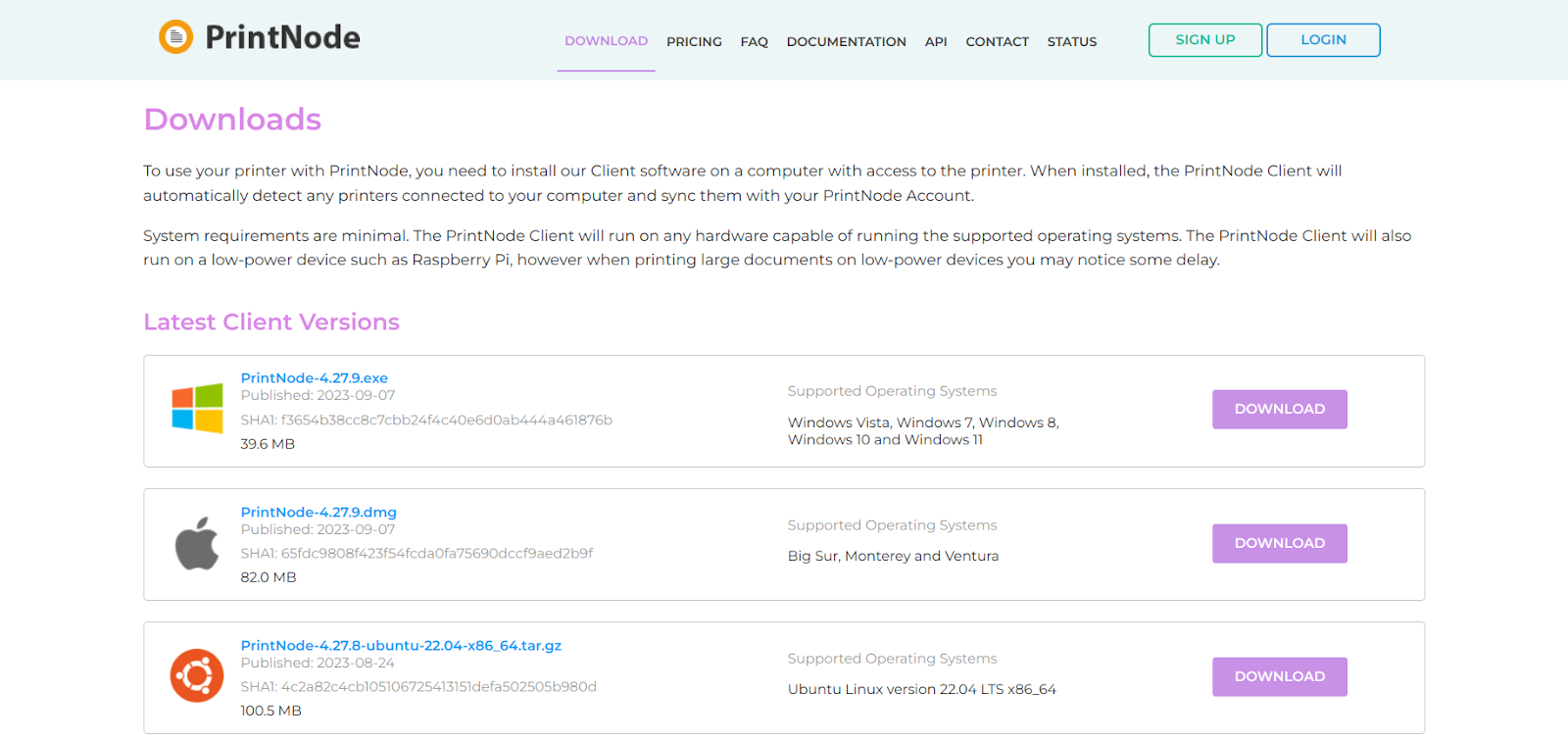
Task: Click the Ubuntu SHA1 hash 4c2a82c4cb105106725413151defa502505b980d
Action: tap(439, 687)
